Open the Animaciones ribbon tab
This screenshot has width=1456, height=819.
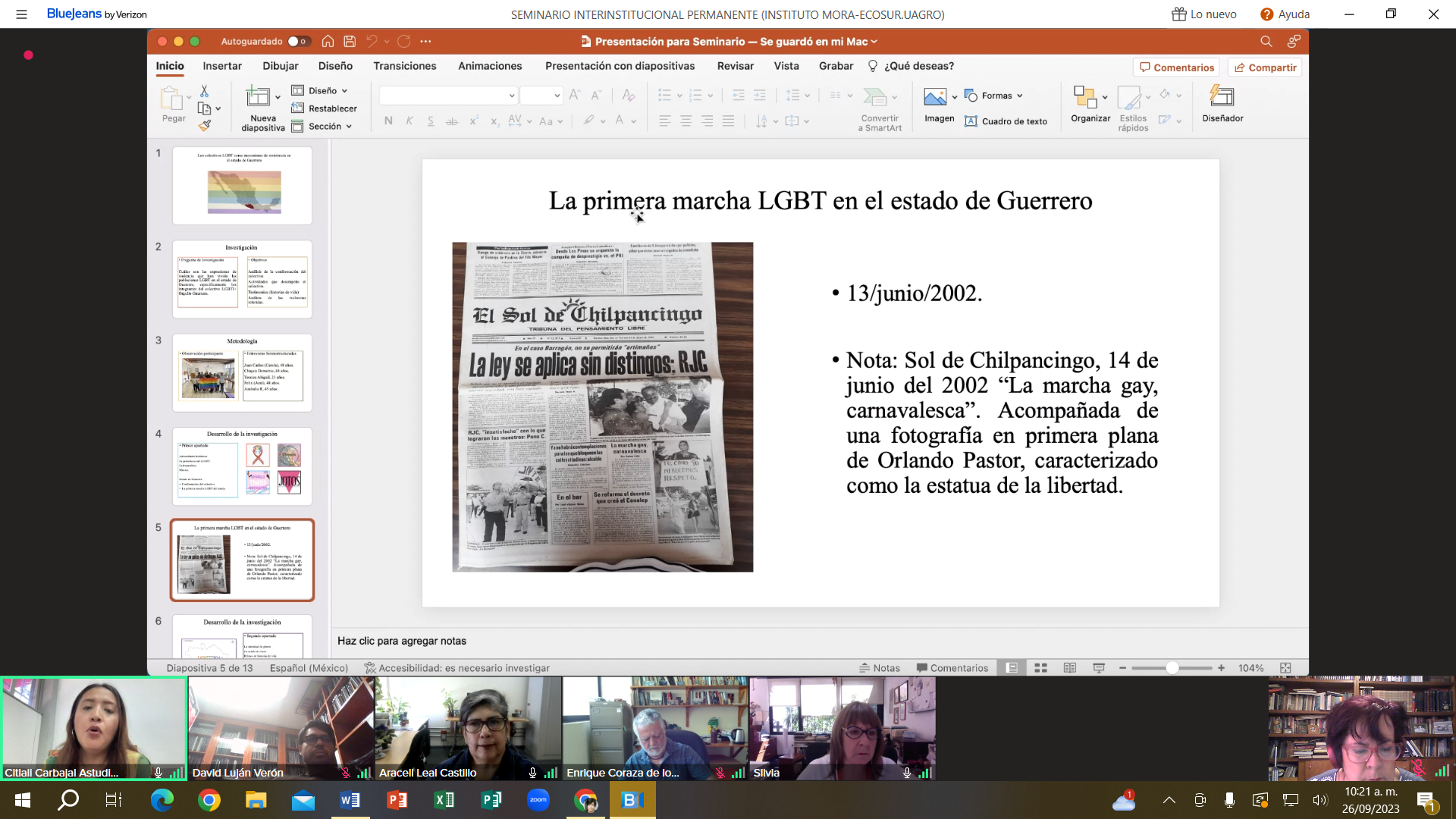tap(490, 66)
